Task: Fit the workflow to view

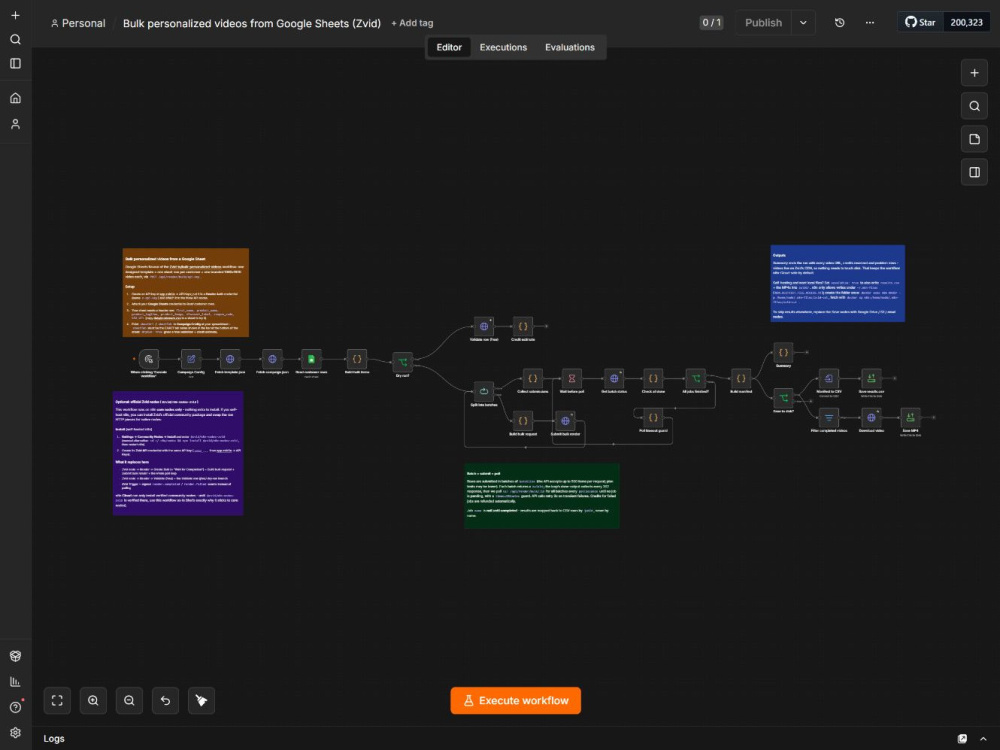Action: tap(57, 700)
